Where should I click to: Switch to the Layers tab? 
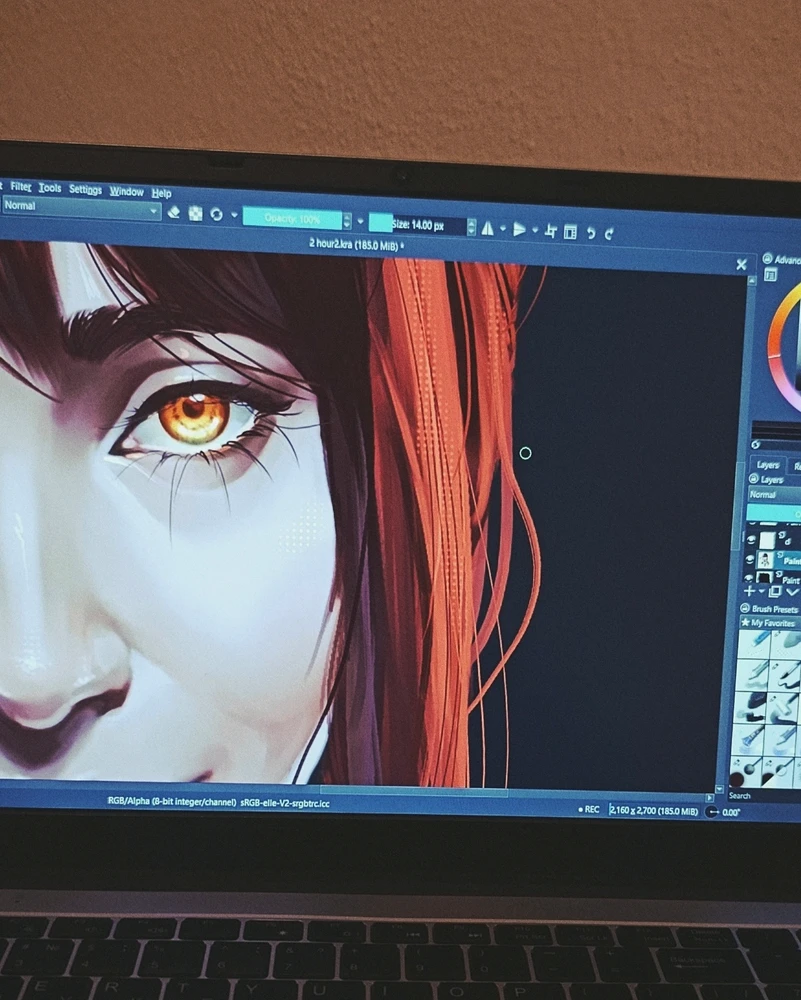coord(768,464)
